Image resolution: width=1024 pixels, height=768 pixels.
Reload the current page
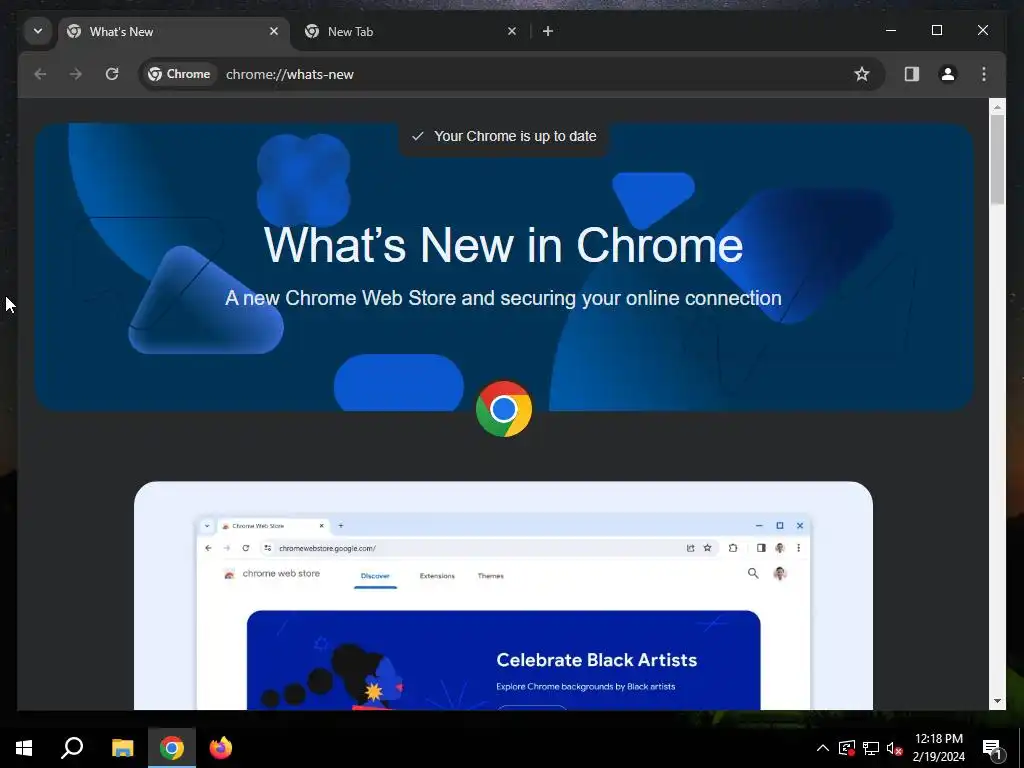click(112, 74)
